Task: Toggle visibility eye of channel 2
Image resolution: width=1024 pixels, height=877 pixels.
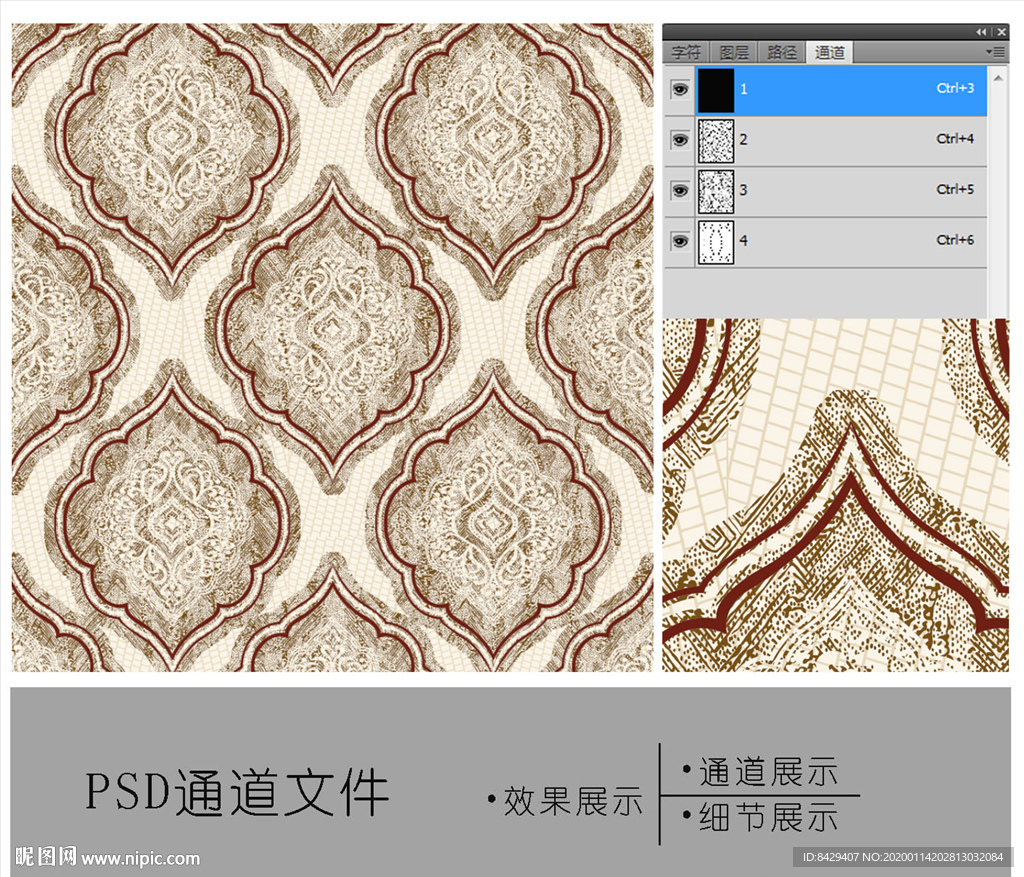Action: point(680,140)
